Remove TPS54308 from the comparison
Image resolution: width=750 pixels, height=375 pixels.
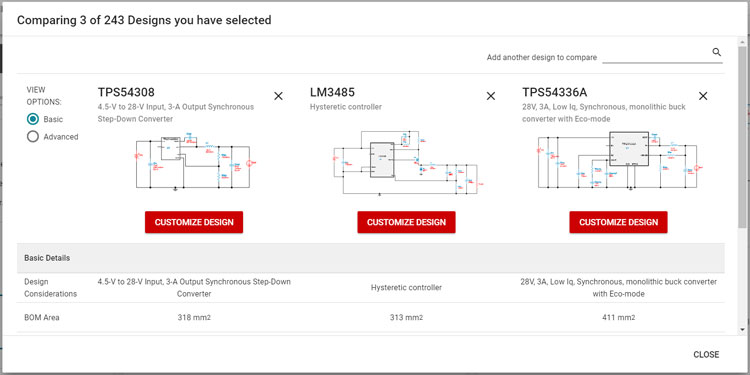[278, 96]
